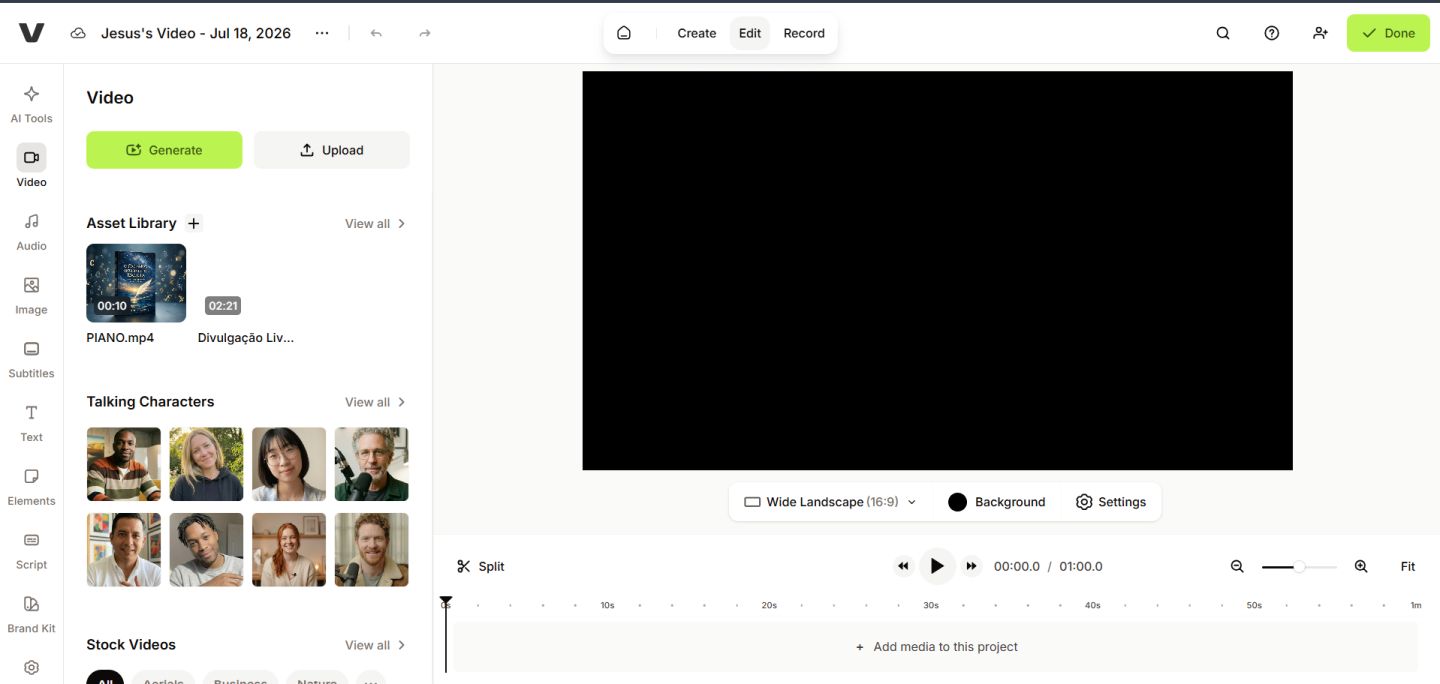Open the project options ellipsis menu
Viewport: 1440px width, 684px height.
[322, 33]
